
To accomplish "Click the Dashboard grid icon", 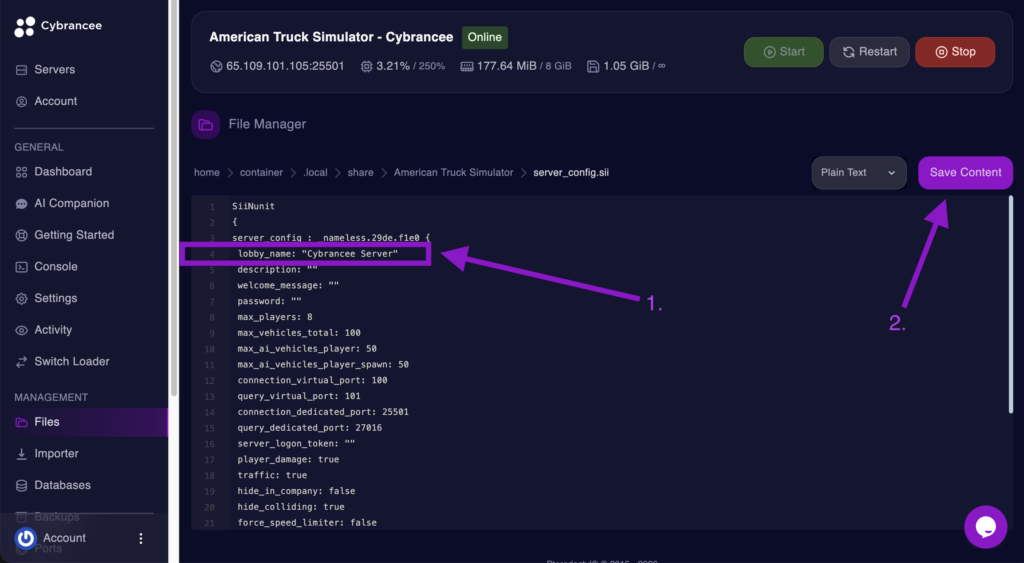I will [x=22, y=172].
